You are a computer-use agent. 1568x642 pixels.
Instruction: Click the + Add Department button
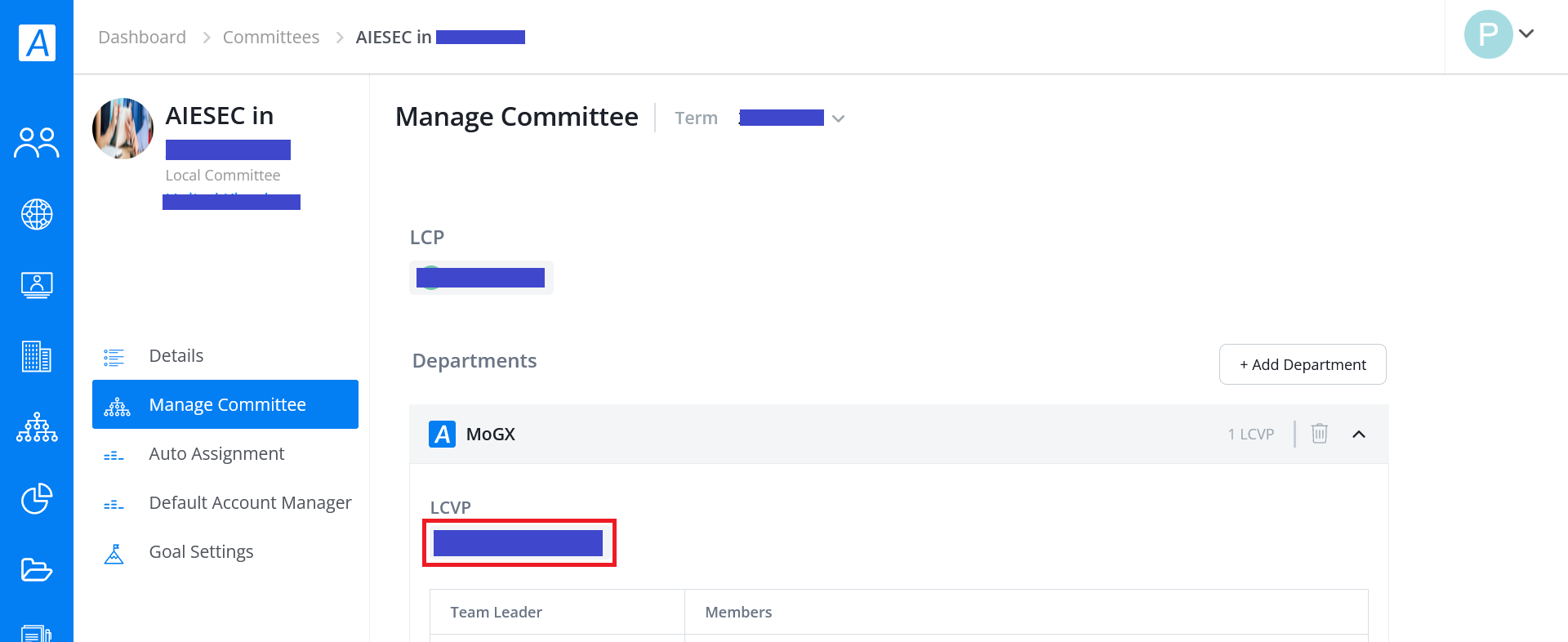(x=1303, y=364)
